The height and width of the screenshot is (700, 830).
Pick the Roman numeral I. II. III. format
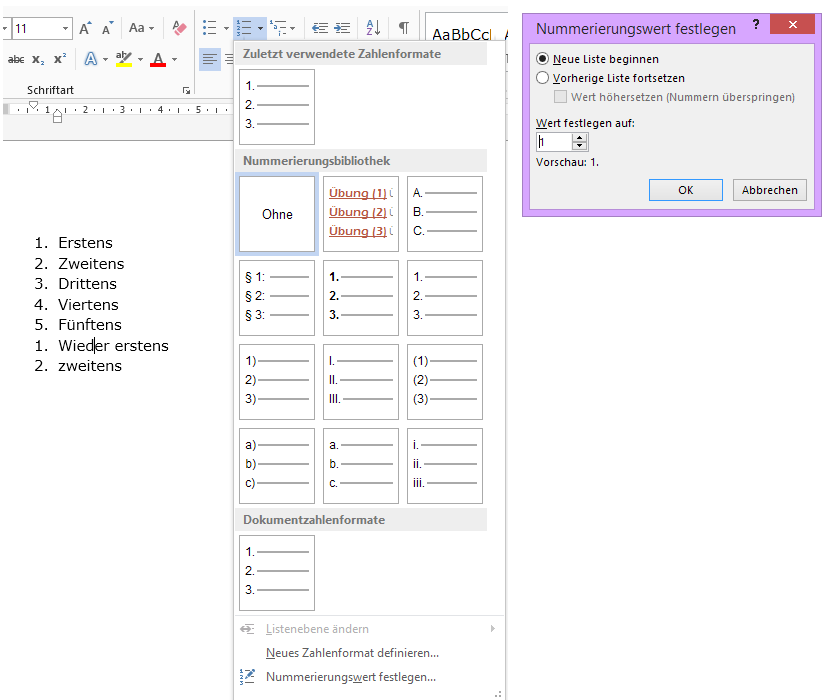pyautogui.click(x=361, y=382)
